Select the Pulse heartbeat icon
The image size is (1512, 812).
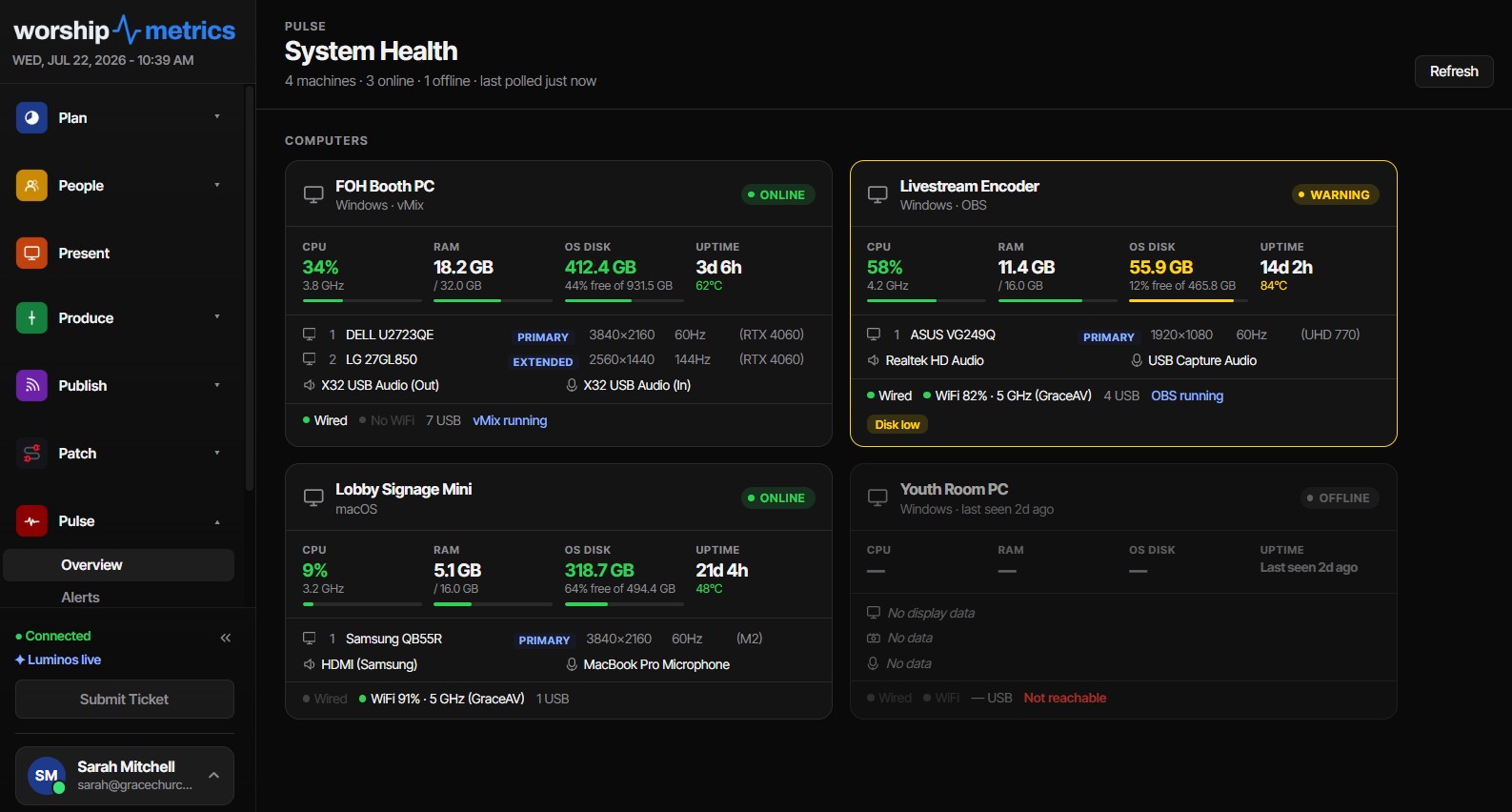[x=31, y=520]
